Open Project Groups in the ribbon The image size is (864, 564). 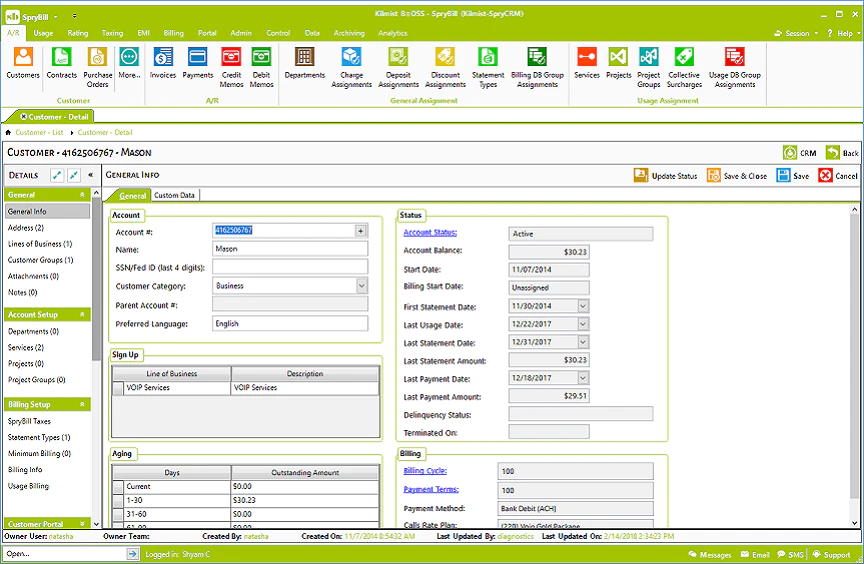click(649, 67)
